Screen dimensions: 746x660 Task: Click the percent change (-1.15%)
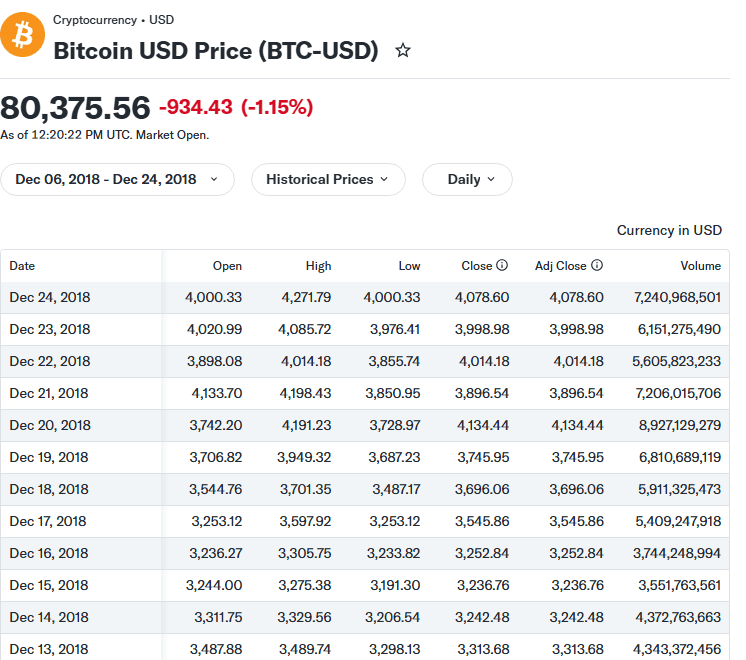coord(277,107)
